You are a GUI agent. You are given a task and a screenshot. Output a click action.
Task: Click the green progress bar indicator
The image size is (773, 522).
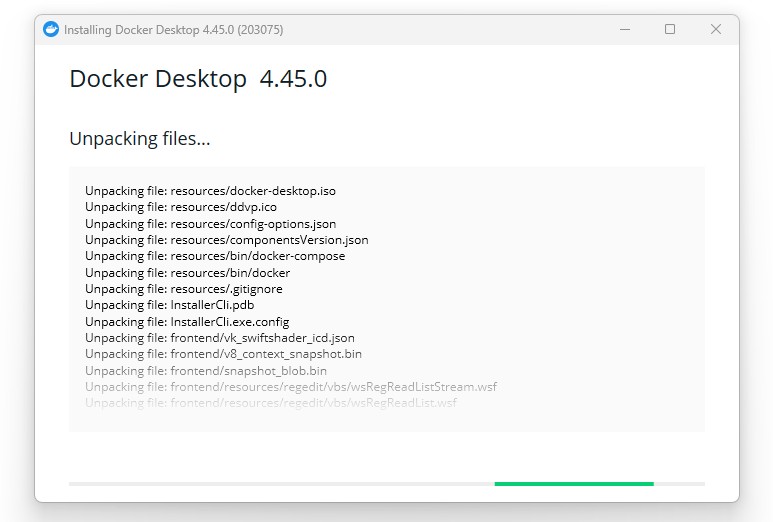pos(573,484)
